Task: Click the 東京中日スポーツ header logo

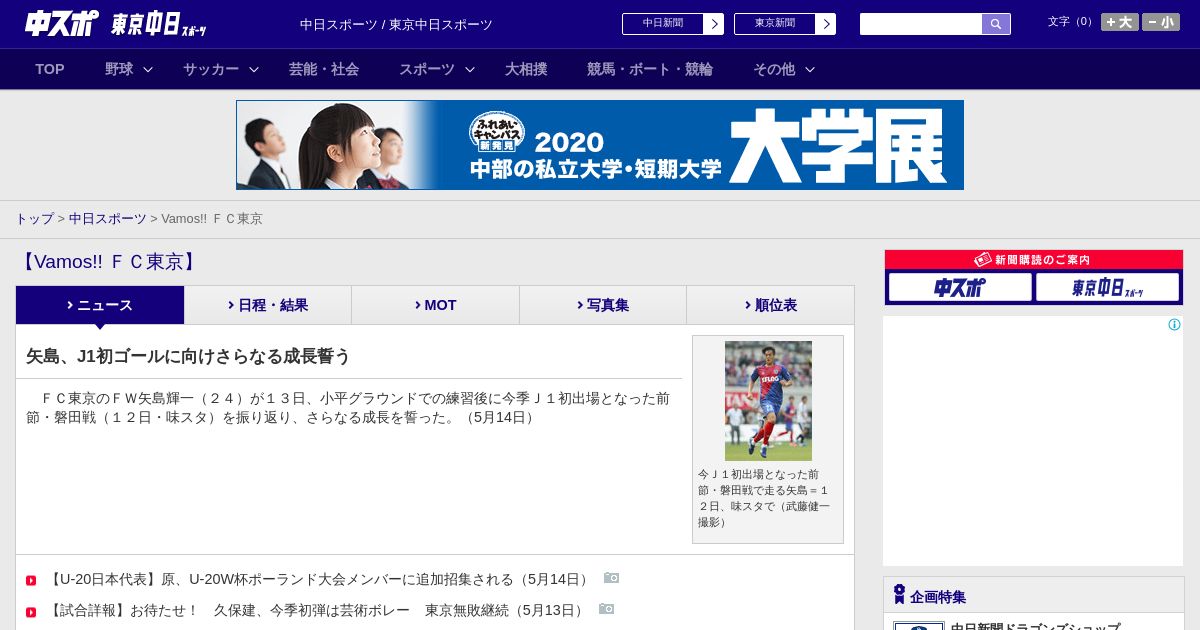Action: [158, 24]
